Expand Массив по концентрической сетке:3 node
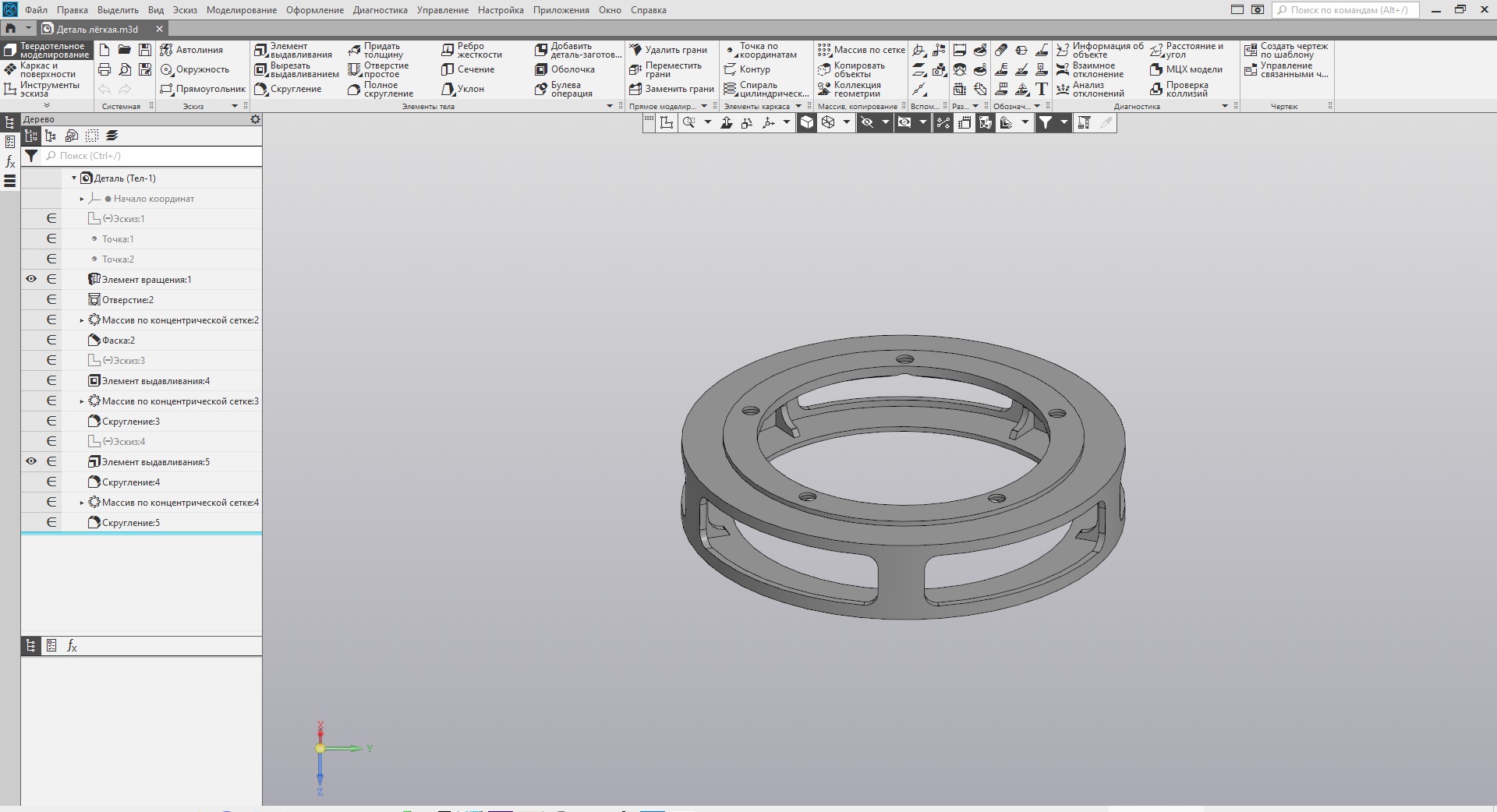Image resolution: width=1497 pixels, height=812 pixels. [x=82, y=401]
